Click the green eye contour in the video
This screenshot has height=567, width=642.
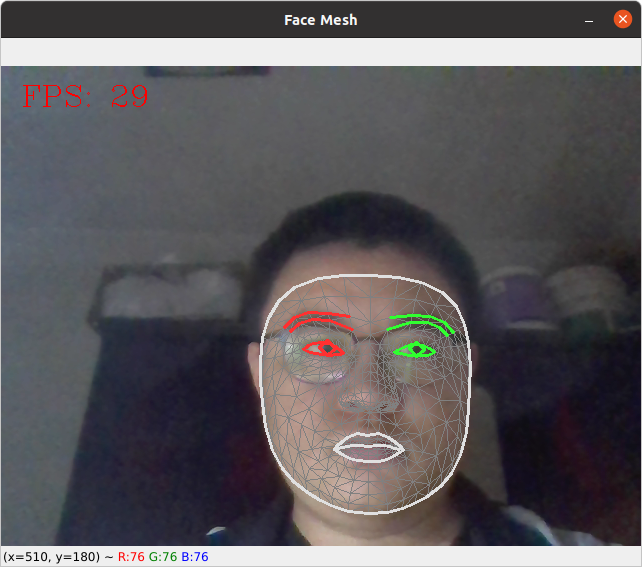click(x=414, y=350)
